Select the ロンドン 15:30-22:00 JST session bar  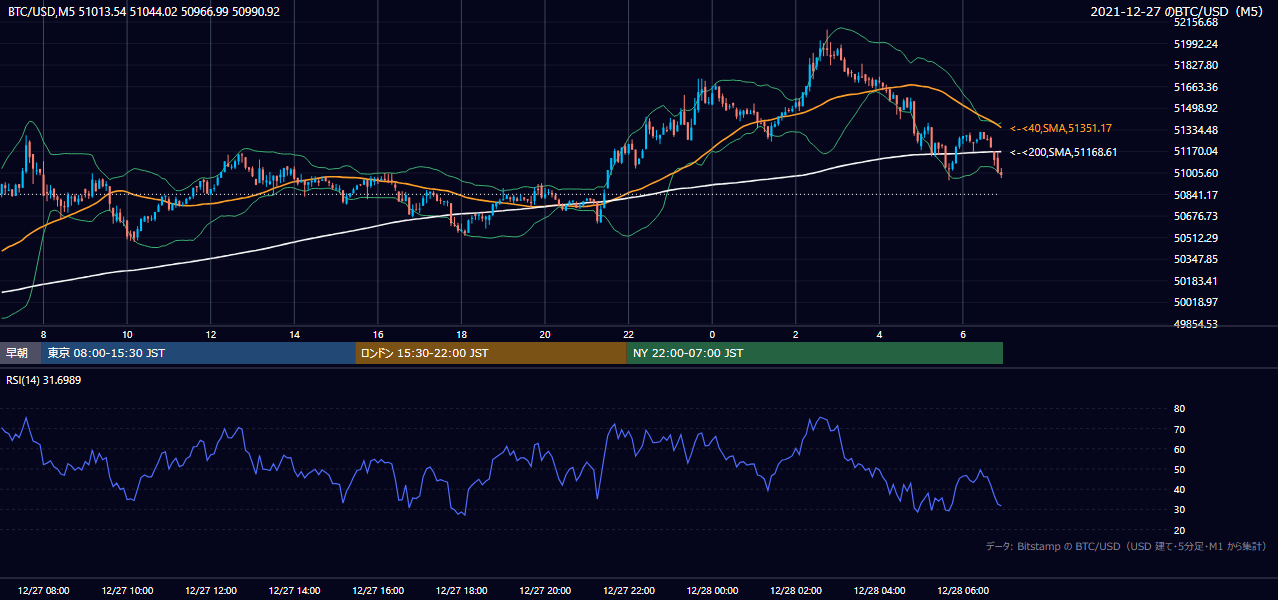[x=491, y=353]
